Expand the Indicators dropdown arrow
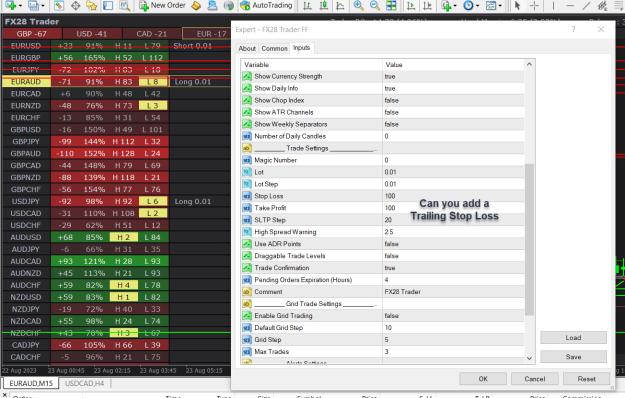The image size is (625, 398). 455,6
